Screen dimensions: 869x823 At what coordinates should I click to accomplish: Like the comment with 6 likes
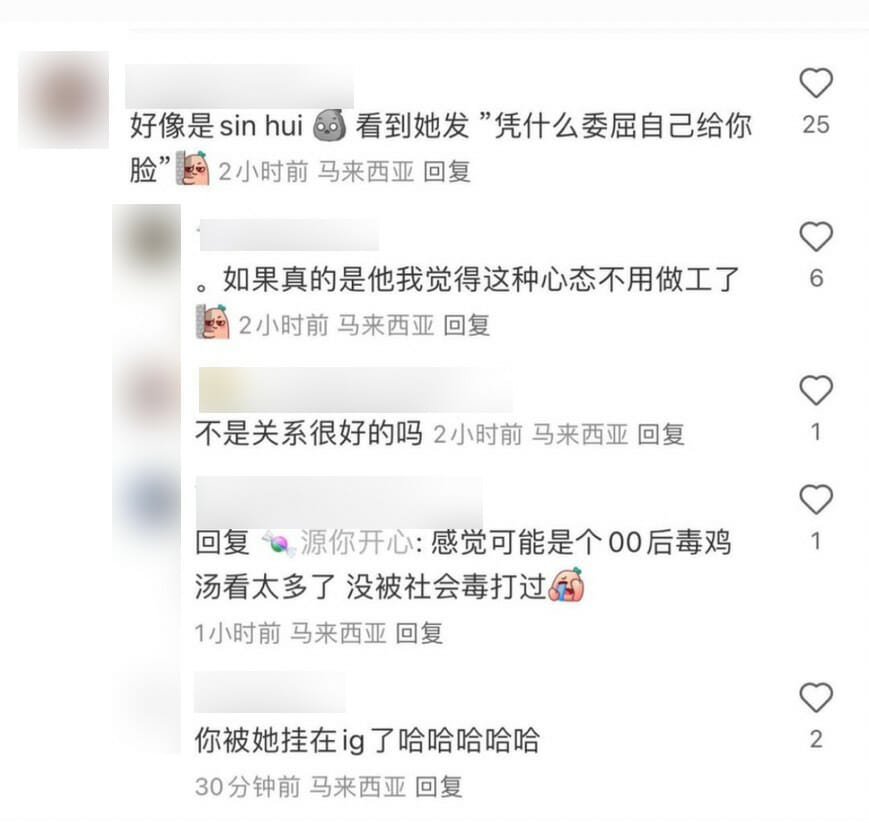click(x=816, y=237)
